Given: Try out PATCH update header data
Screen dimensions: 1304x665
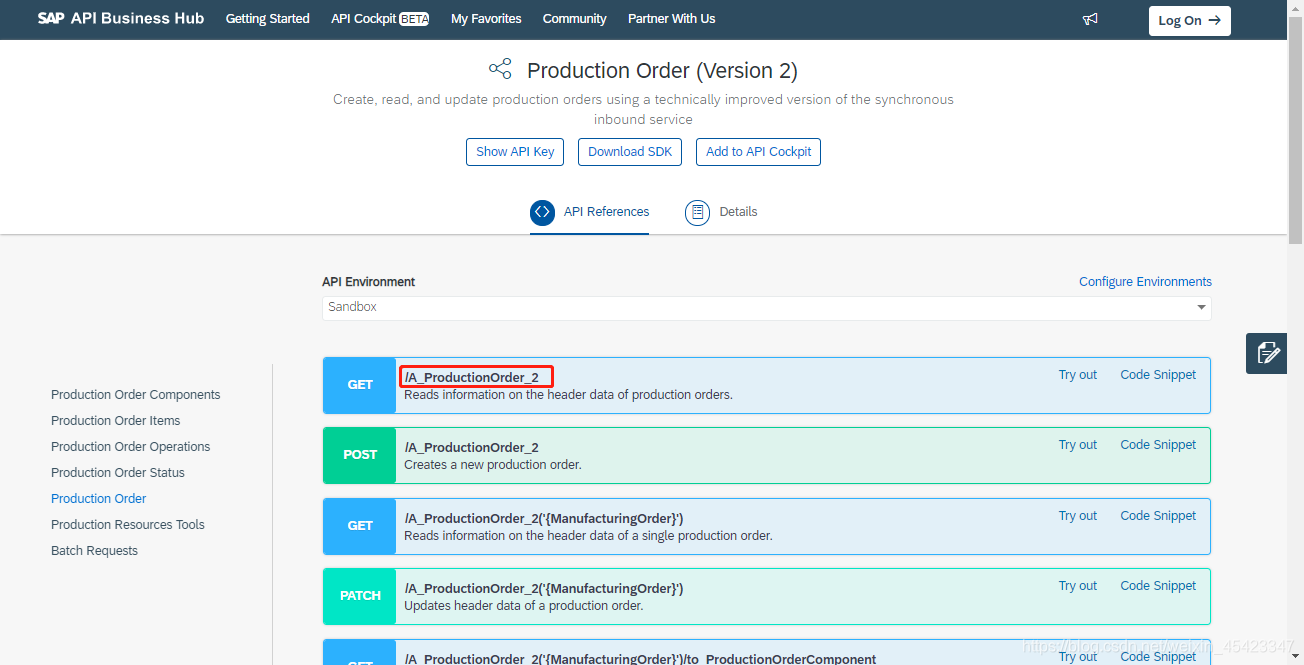Looking at the screenshot, I should click(x=1077, y=586).
